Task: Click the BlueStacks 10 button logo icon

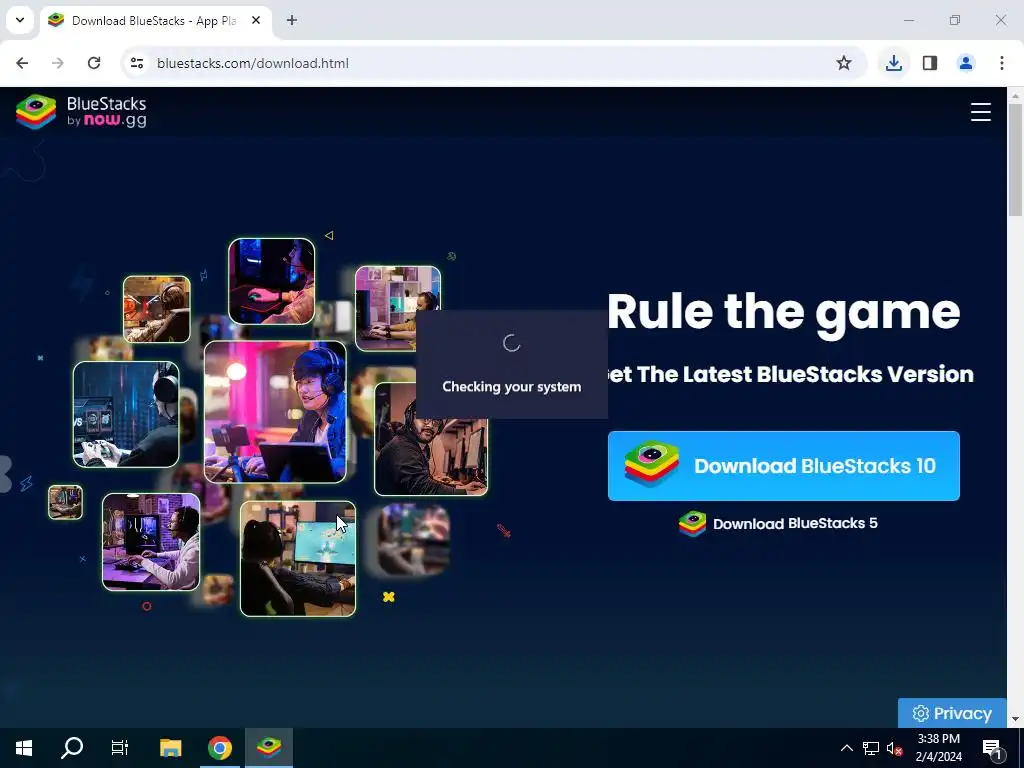Action: [x=651, y=465]
